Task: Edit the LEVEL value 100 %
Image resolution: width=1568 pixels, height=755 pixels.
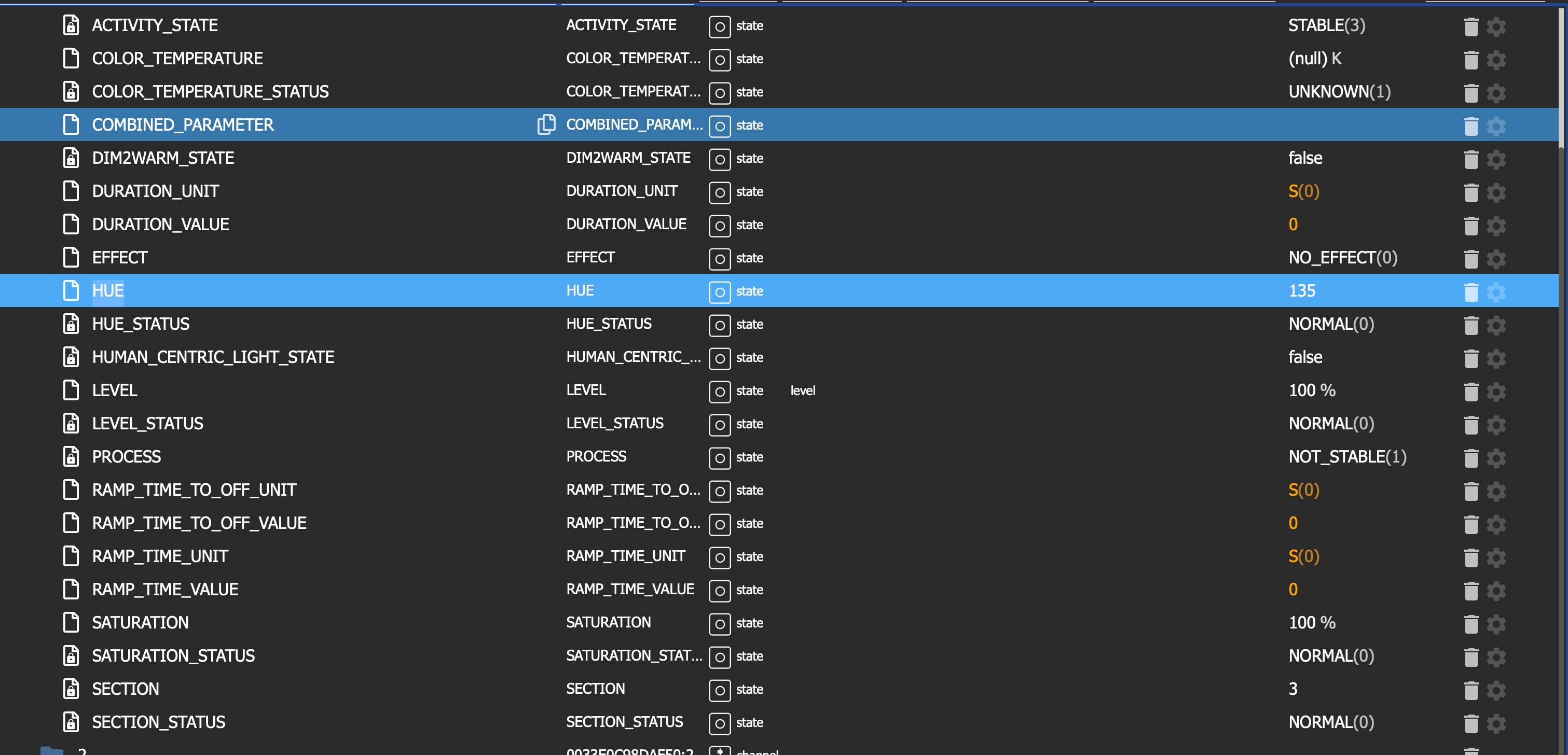Action: [1311, 390]
